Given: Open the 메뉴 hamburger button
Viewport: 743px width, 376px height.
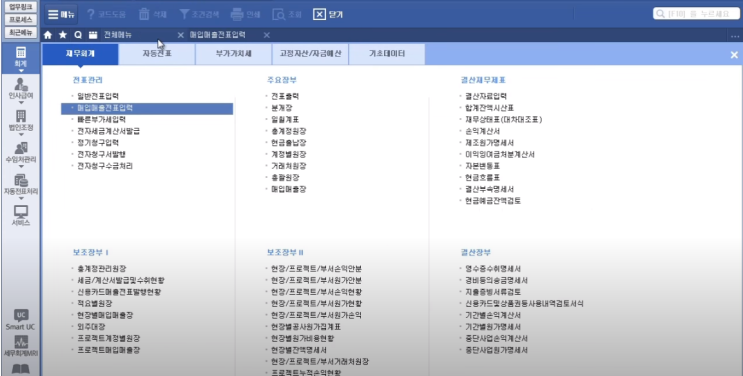Looking at the screenshot, I should click(61, 14).
